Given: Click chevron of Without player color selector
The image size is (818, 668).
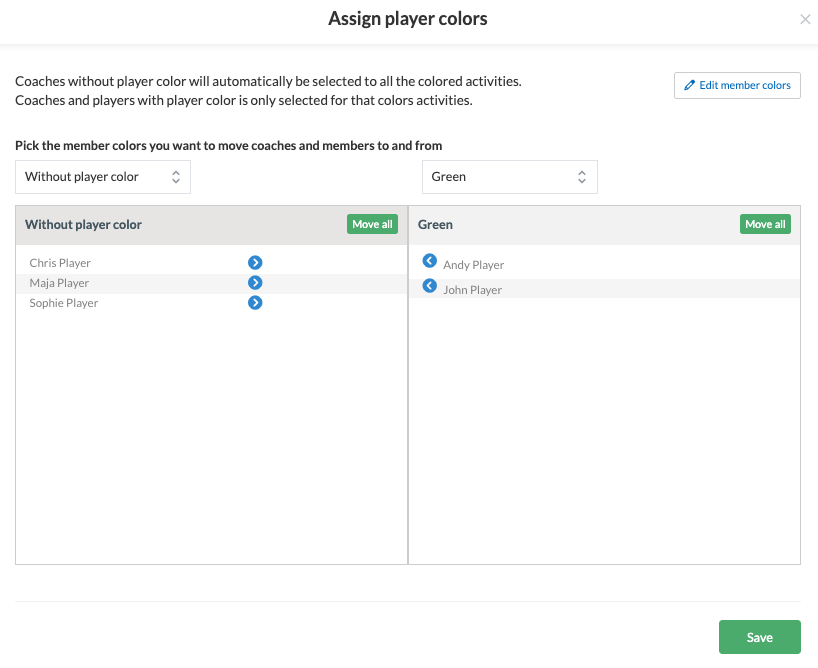Looking at the screenshot, I should pyautogui.click(x=176, y=177).
